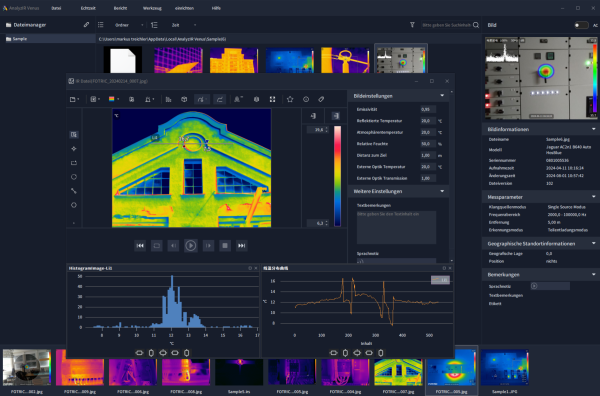The image size is (600, 396).
Task: Toggle fullscreen view icon in toolbar
Action: pyautogui.click(x=272, y=99)
